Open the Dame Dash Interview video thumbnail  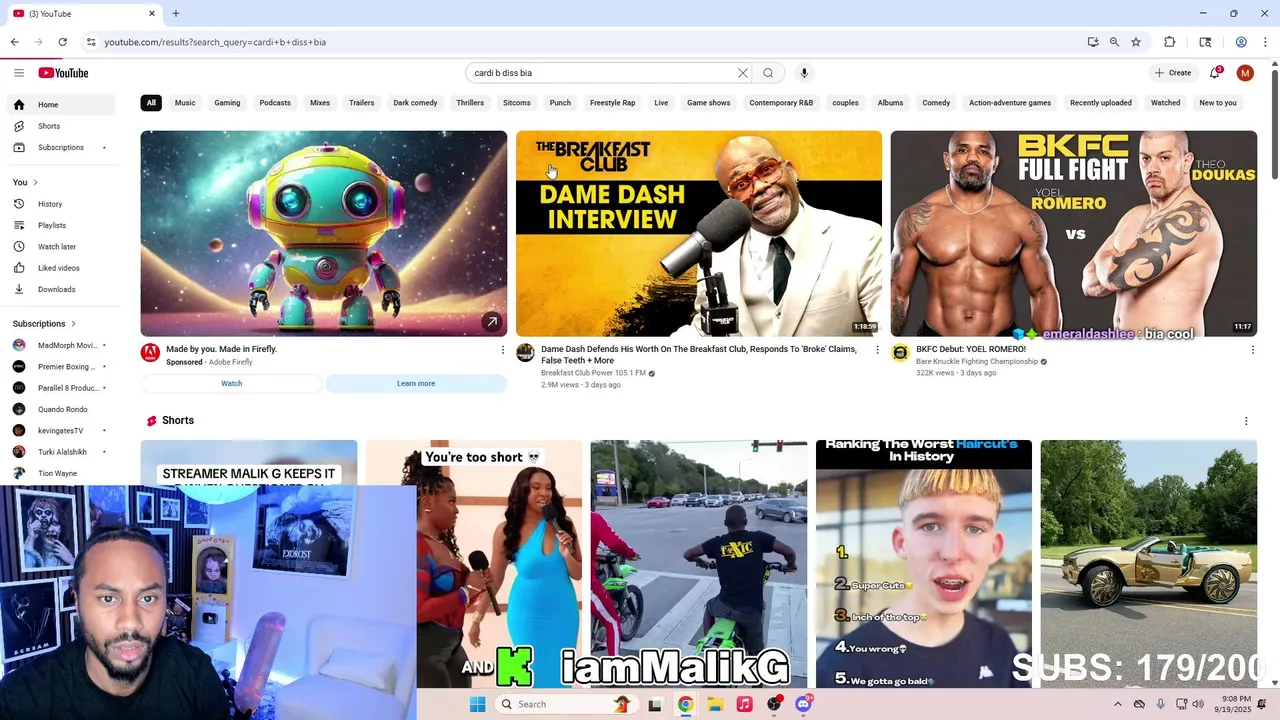coord(699,233)
